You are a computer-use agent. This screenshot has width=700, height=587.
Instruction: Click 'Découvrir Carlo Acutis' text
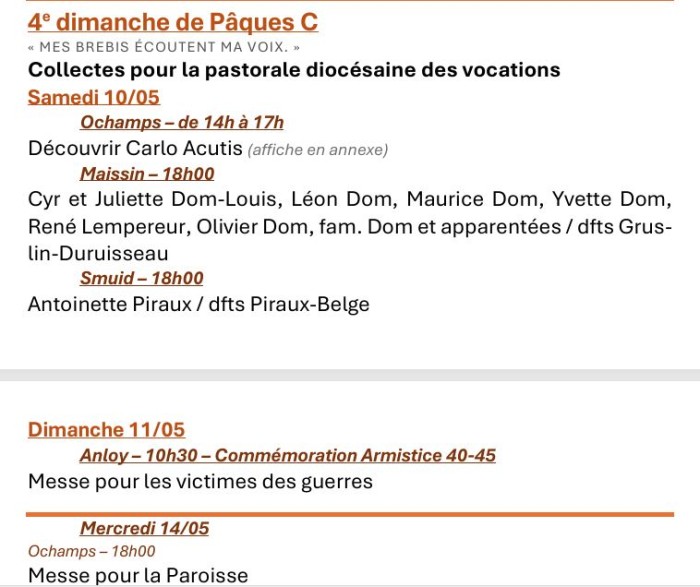click(135, 148)
